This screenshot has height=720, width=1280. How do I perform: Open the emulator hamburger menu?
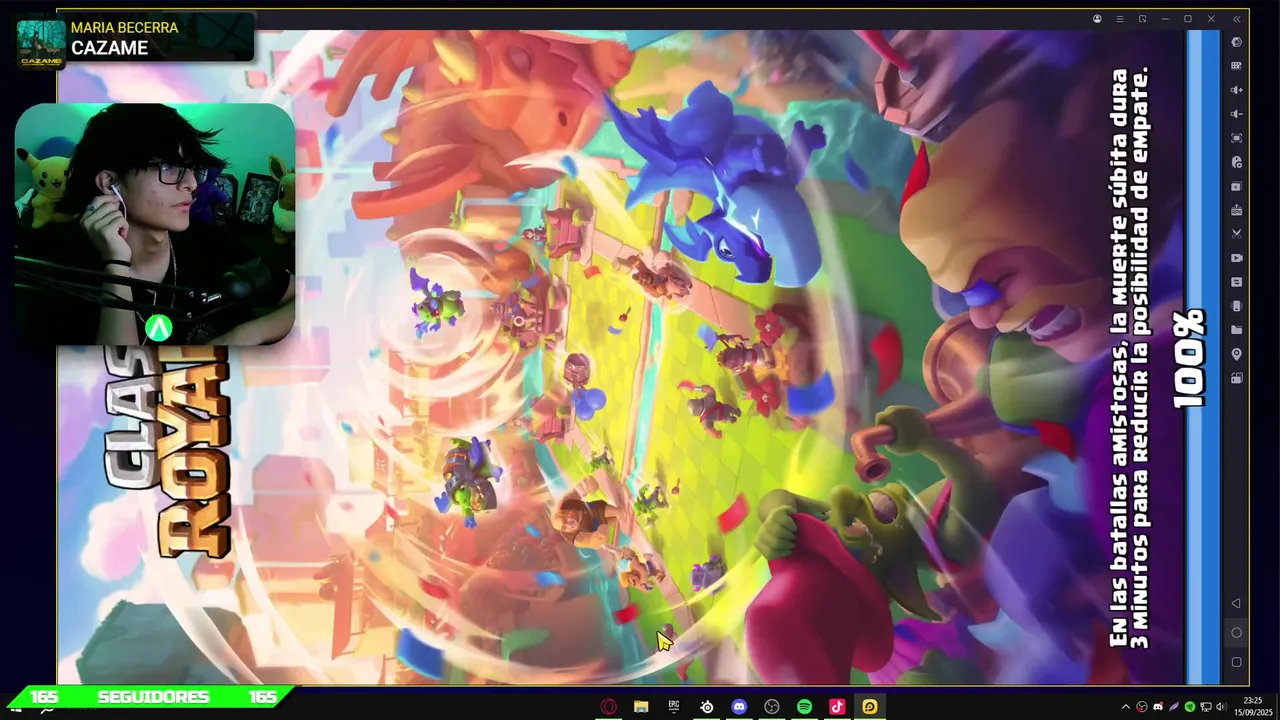1120,19
